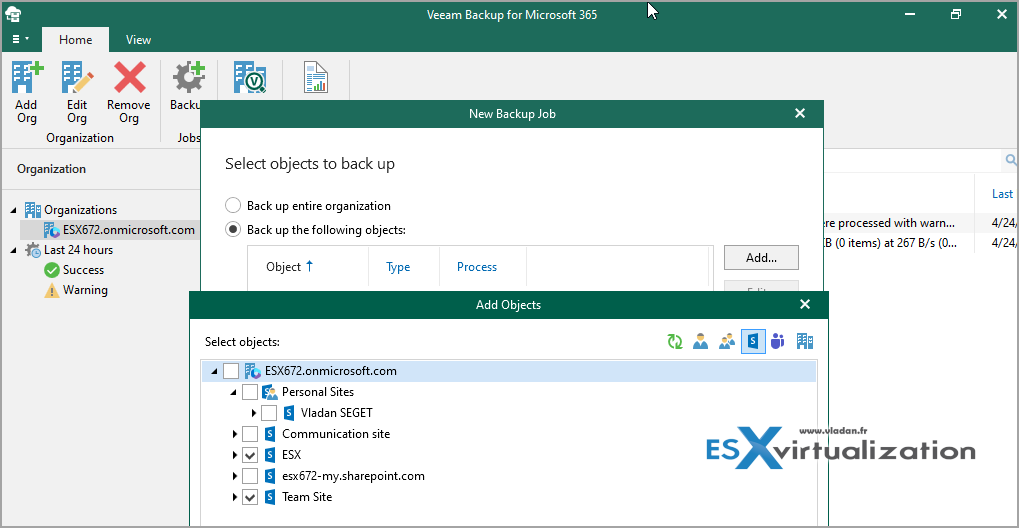Filter by Teams icon in Add Objects
Screen dimensions: 1019x528
[778, 341]
